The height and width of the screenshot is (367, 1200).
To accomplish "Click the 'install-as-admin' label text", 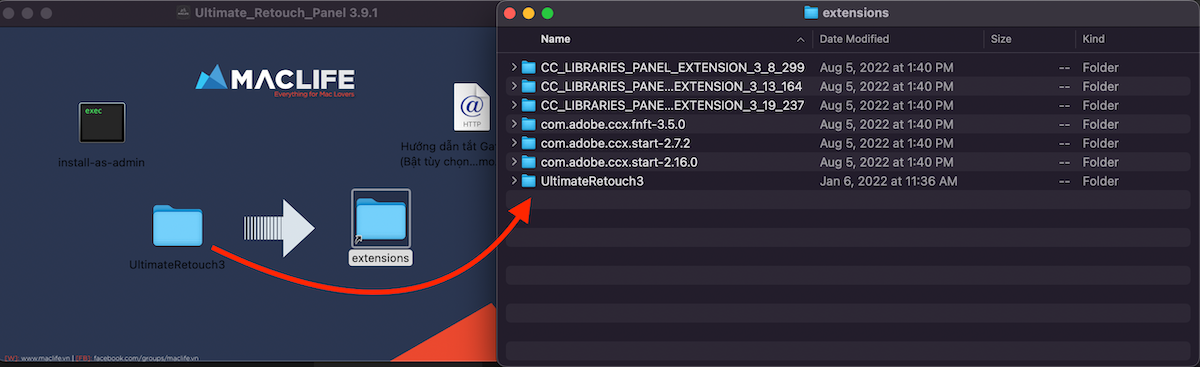I will click(102, 162).
